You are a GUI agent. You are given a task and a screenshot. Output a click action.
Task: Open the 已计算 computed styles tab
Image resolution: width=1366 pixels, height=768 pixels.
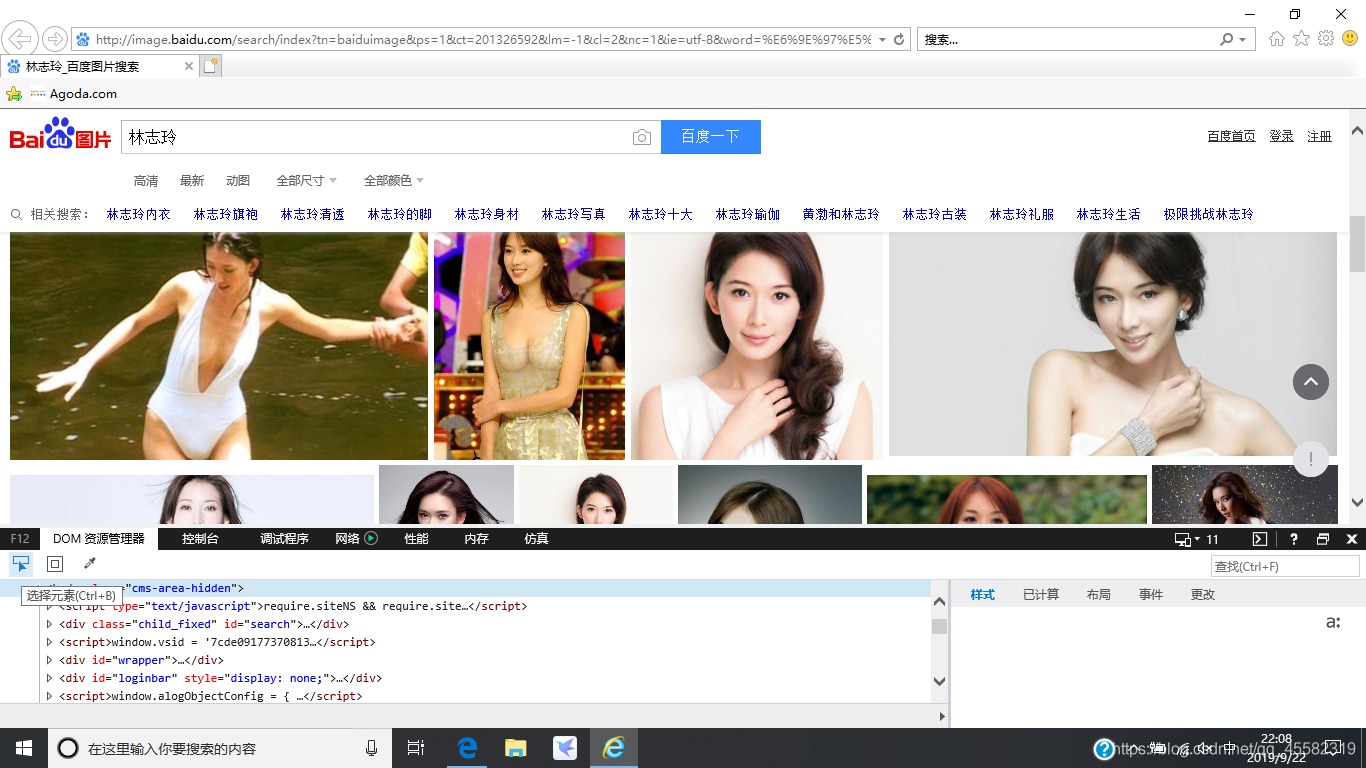pos(1041,595)
